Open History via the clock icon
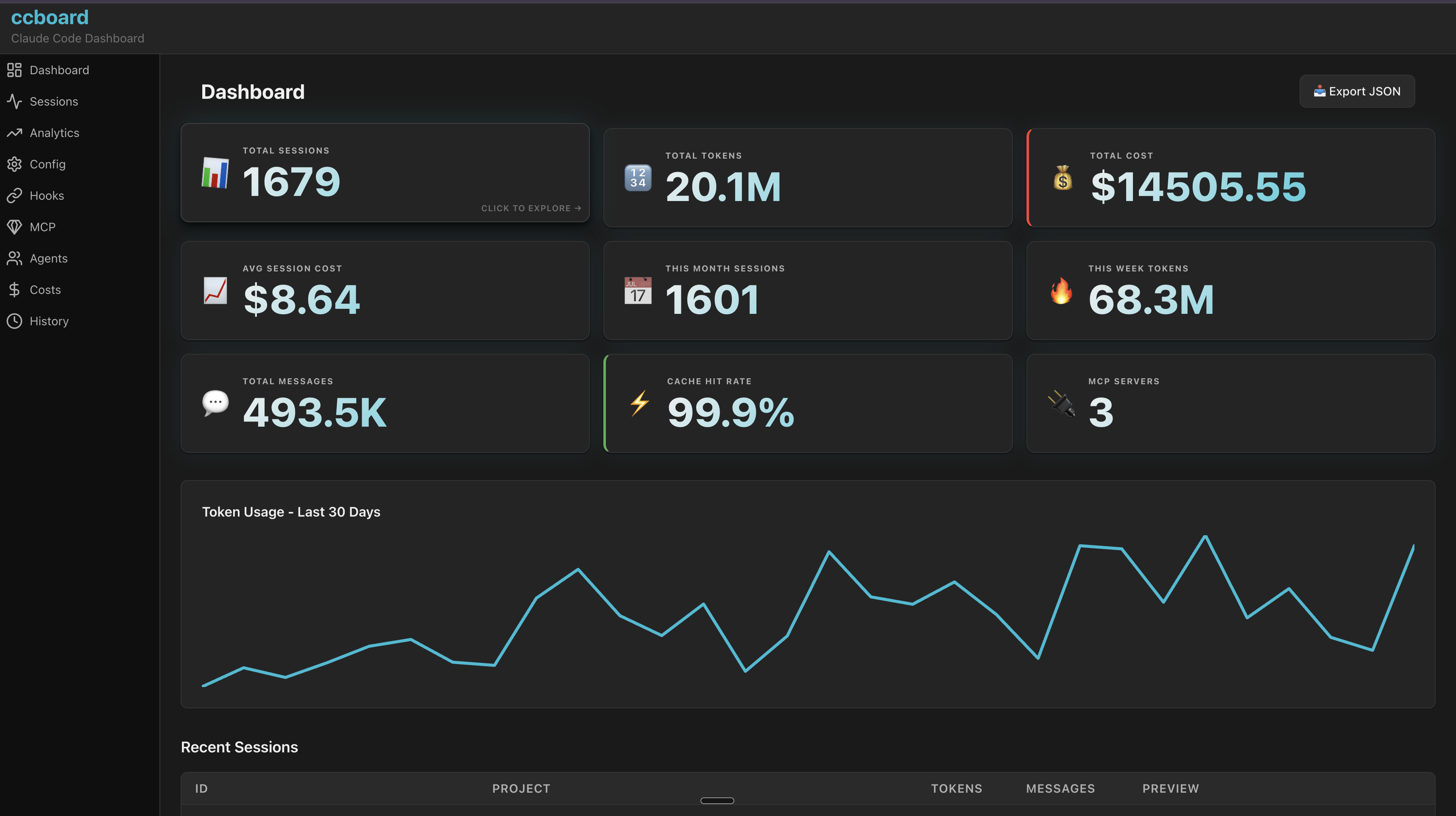Screen dimensions: 1456x816 15,321
